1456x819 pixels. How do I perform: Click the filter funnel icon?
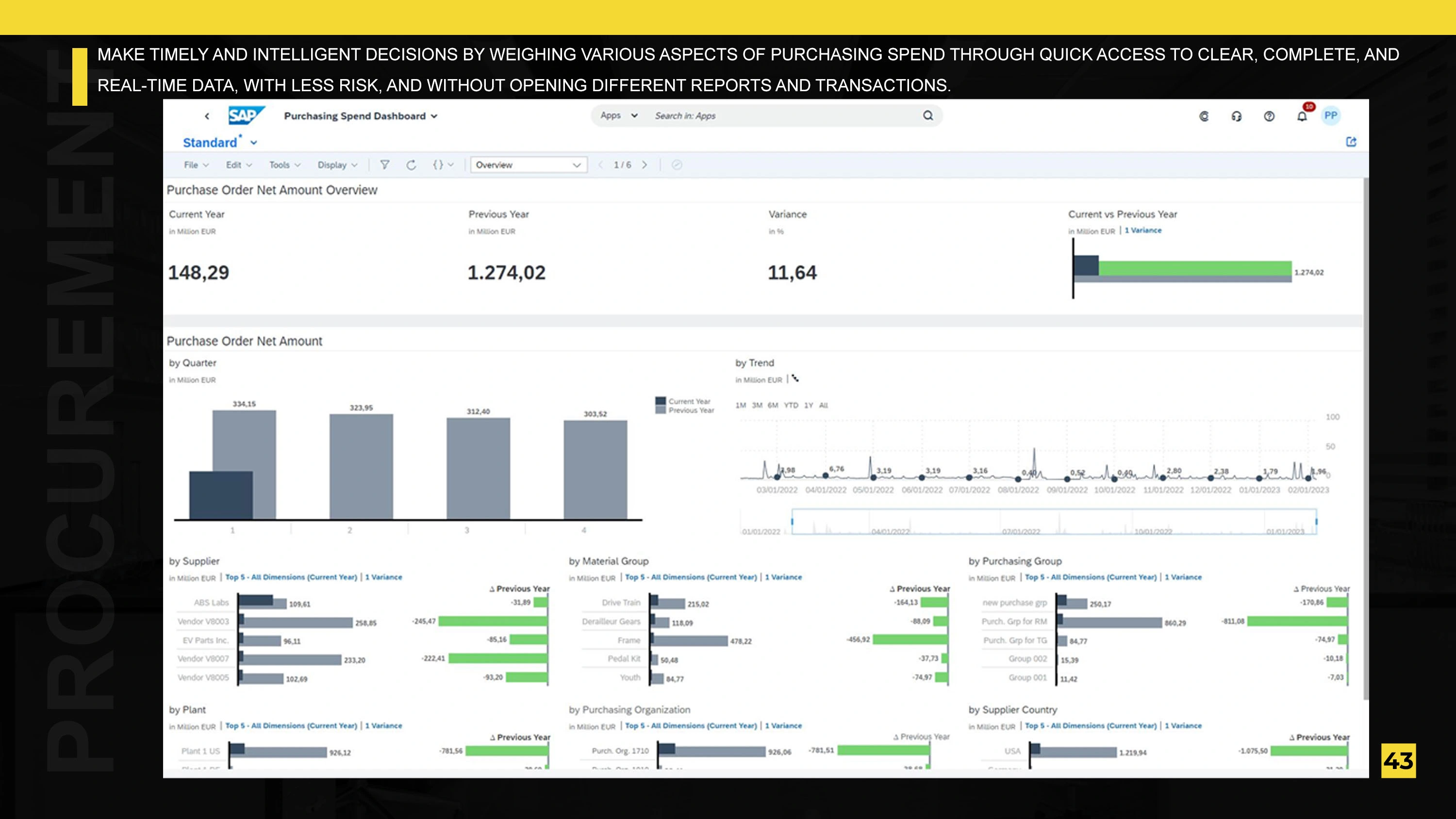384,164
